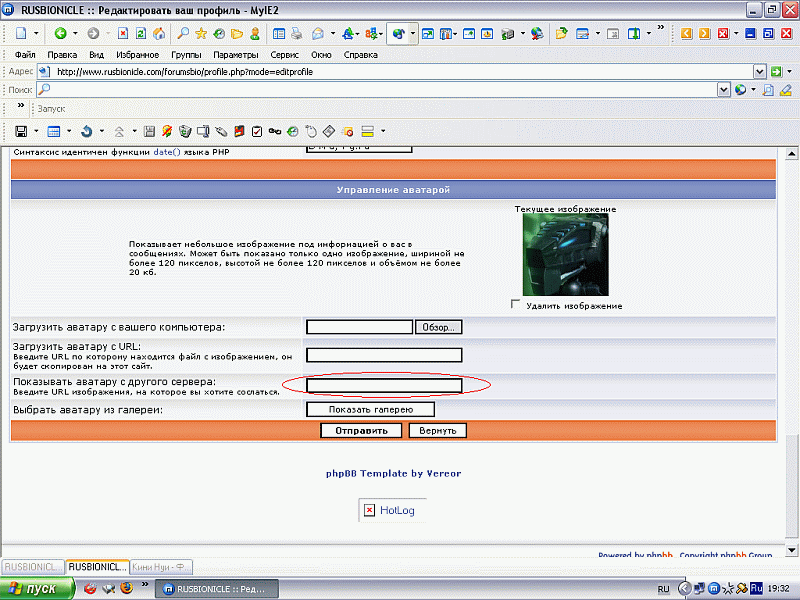
Task: Click the yellow folder toolbar icon
Action: (x=237, y=34)
